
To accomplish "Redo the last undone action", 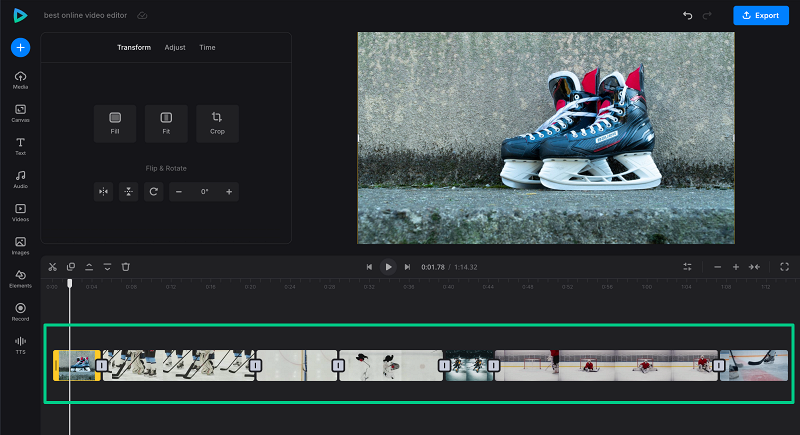I will pyautogui.click(x=707, y=15).
